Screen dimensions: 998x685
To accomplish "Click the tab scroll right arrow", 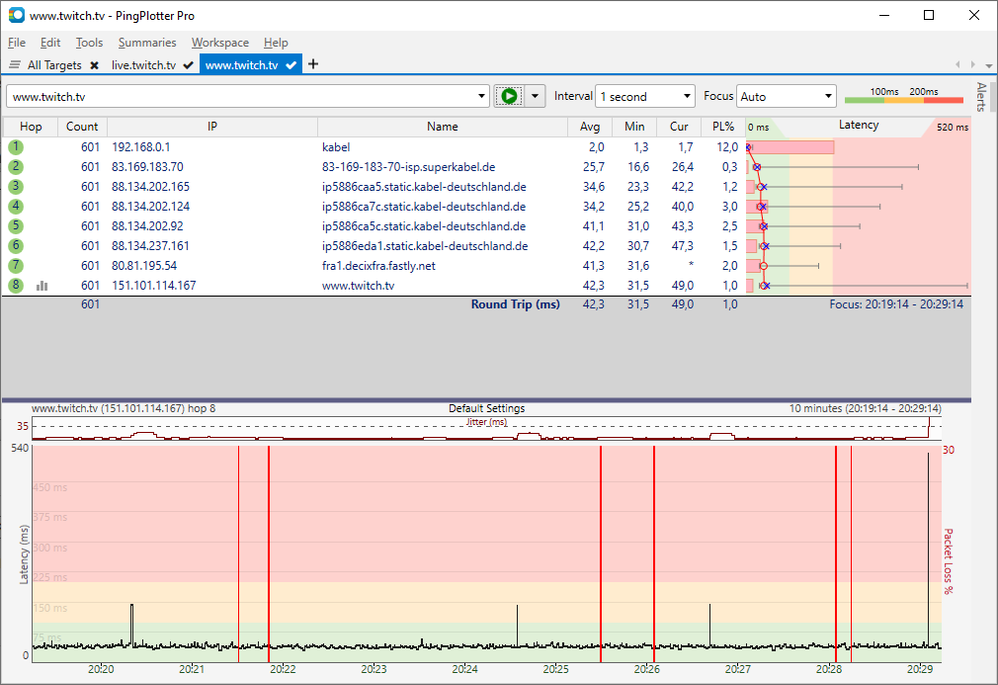I will tap(973, 64).
